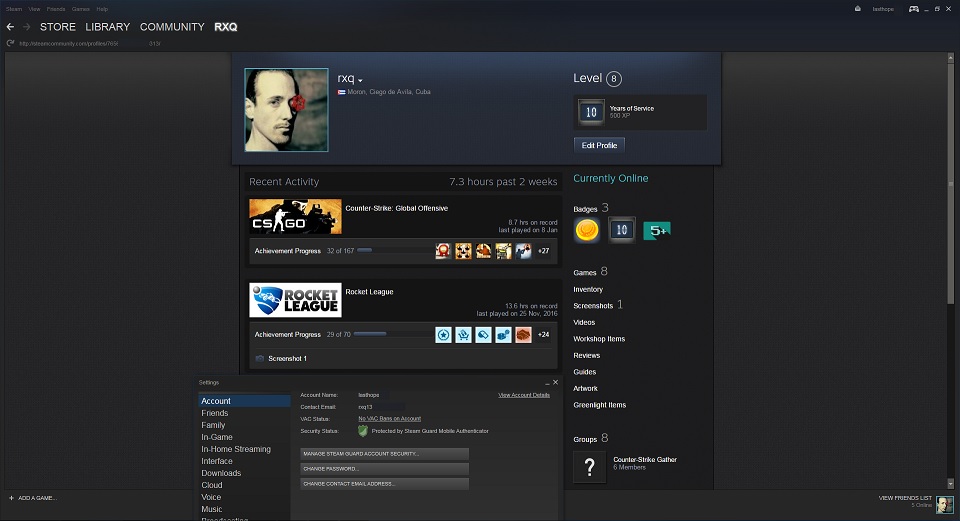Viewport: 960px width, 521px height.
Task: Open the Help menu
Action: click(x=102, y=9)
